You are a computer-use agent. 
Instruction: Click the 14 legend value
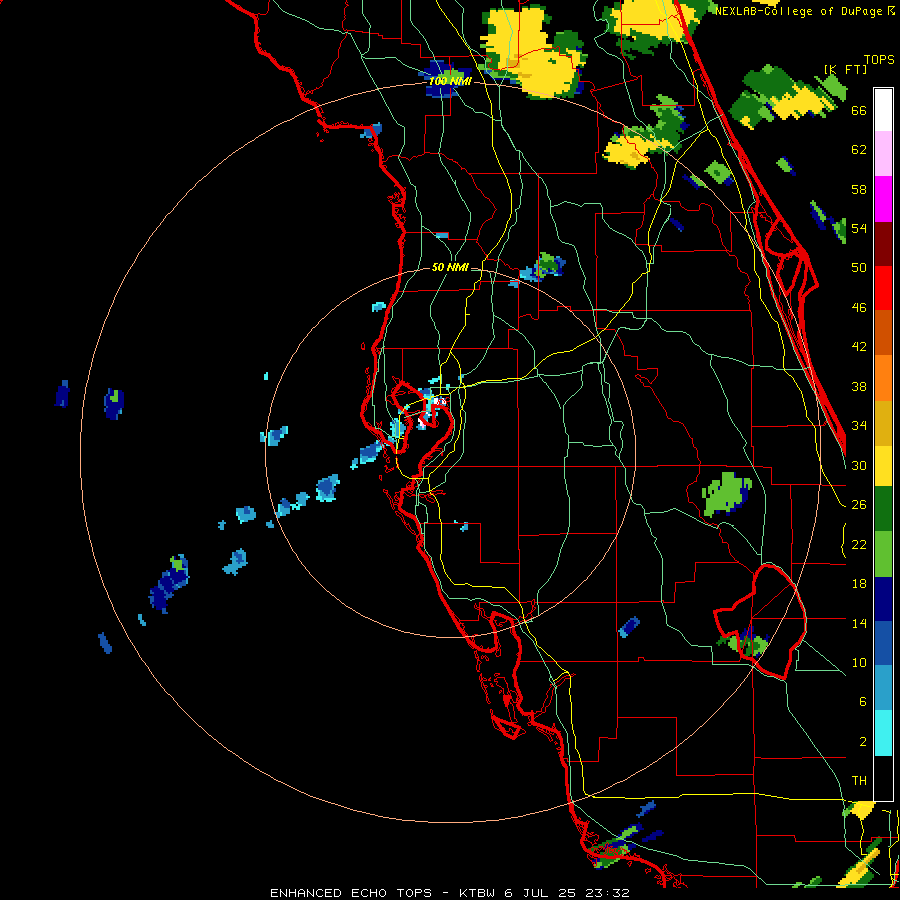(859, 623)
